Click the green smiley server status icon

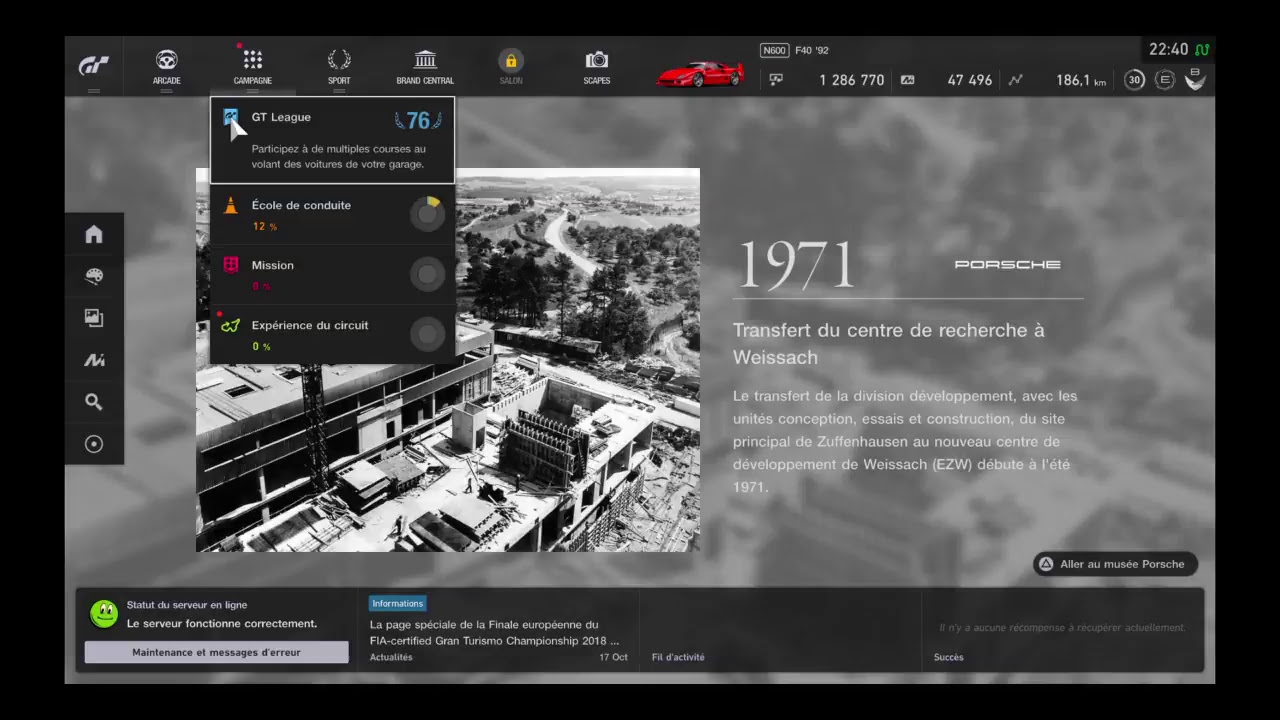104,614
